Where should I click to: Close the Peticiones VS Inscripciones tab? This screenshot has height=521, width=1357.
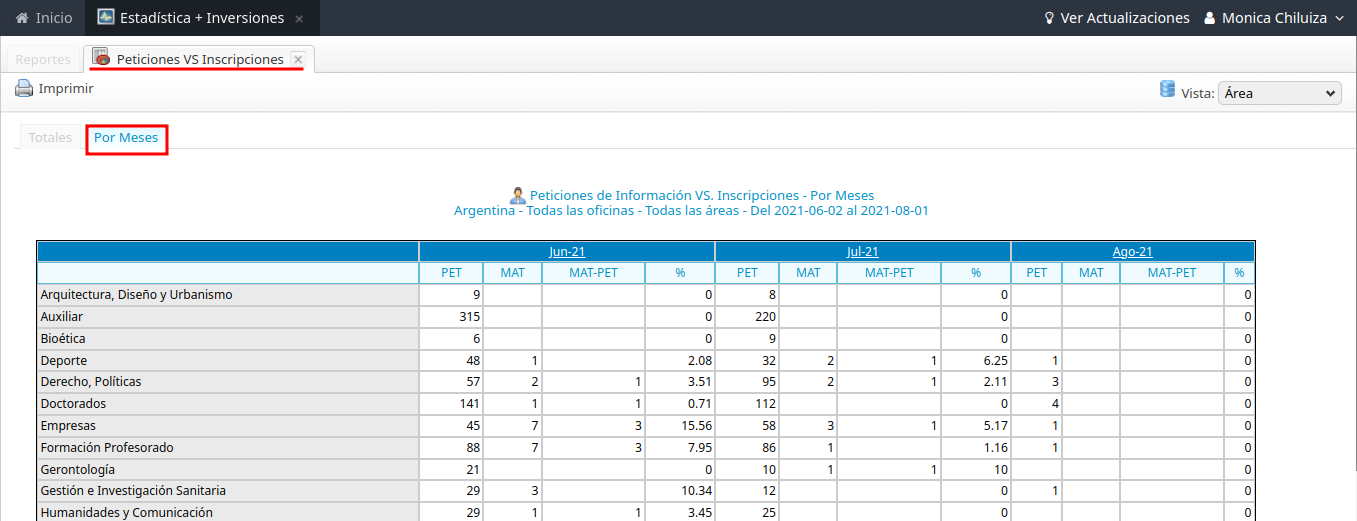298,59
